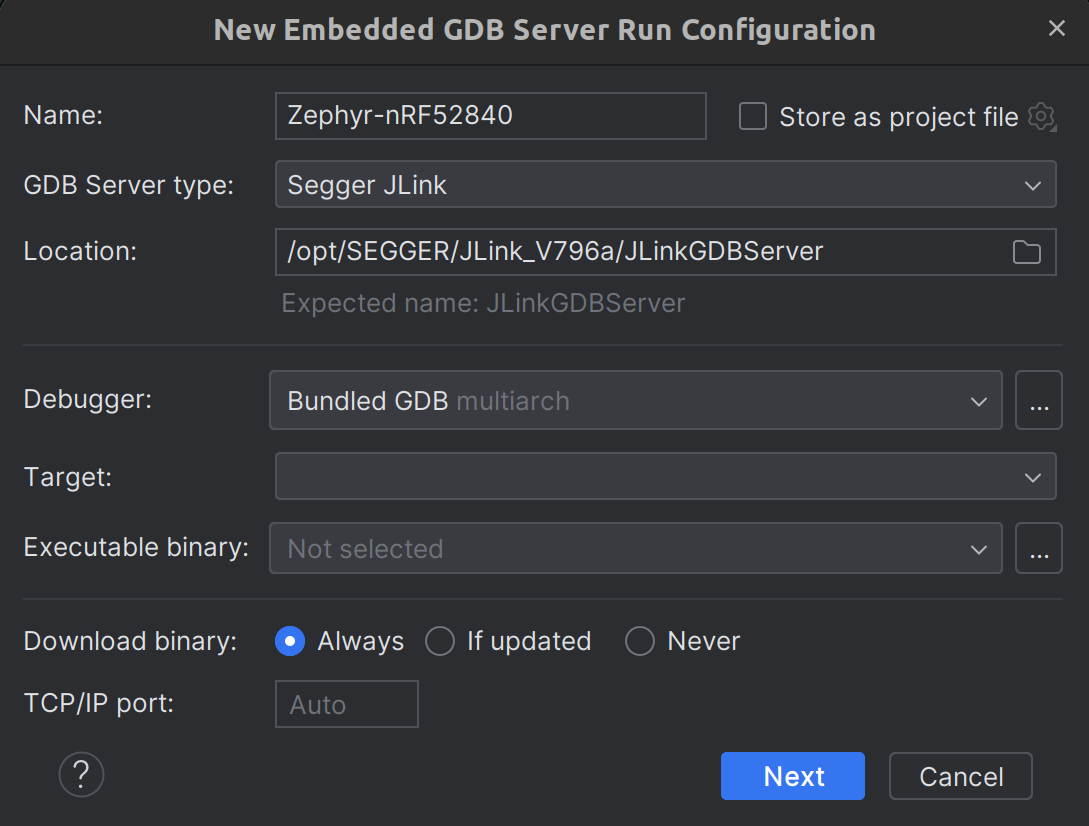Enable Store as project file checkbox

[753, 117]
